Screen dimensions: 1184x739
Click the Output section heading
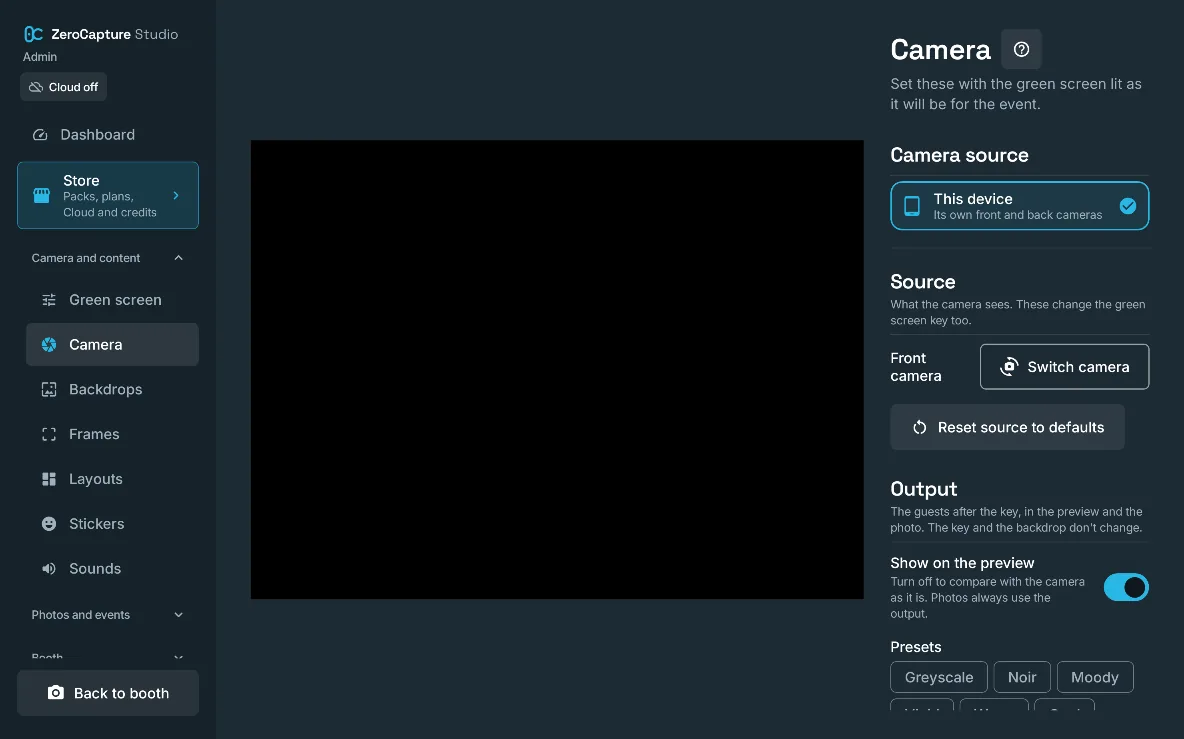click(x=923, y=488)
